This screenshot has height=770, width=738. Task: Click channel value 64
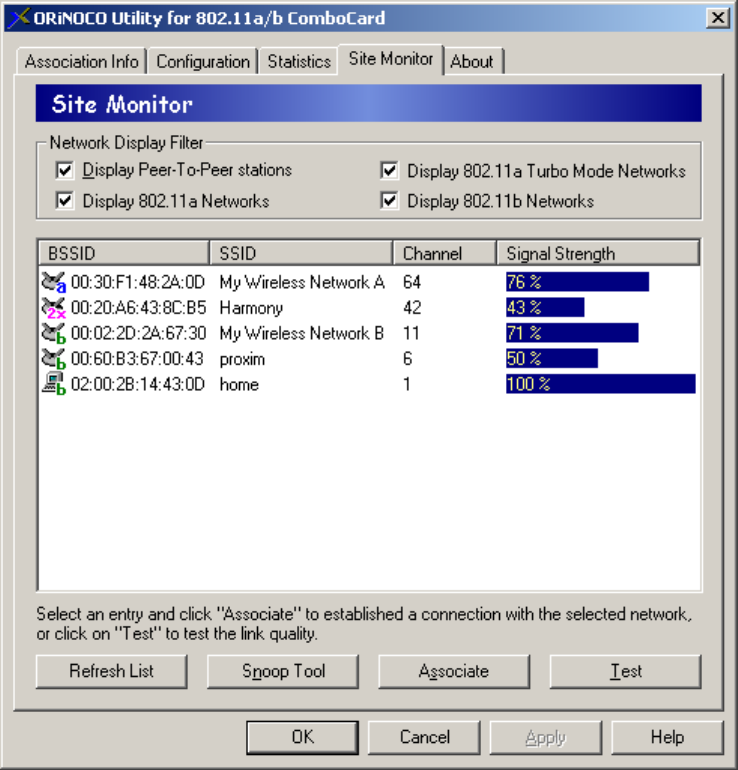click(411, 282)
